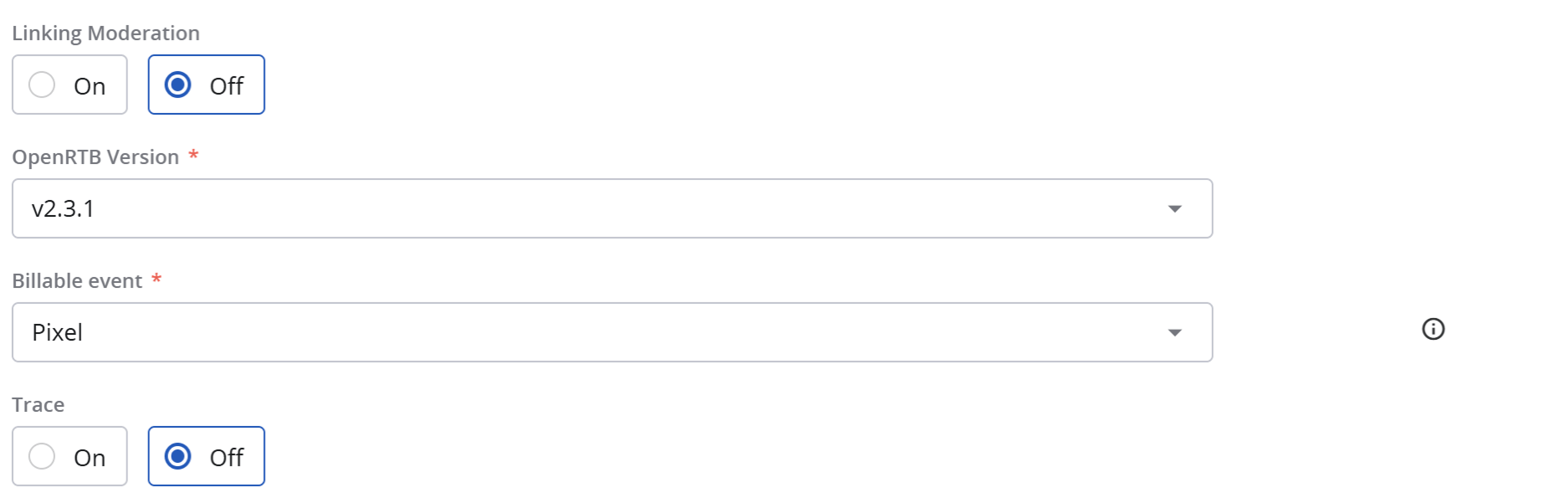Click the Linking Moderation label
This screenshot has height=503, width=1568.
tap(105, 33)
